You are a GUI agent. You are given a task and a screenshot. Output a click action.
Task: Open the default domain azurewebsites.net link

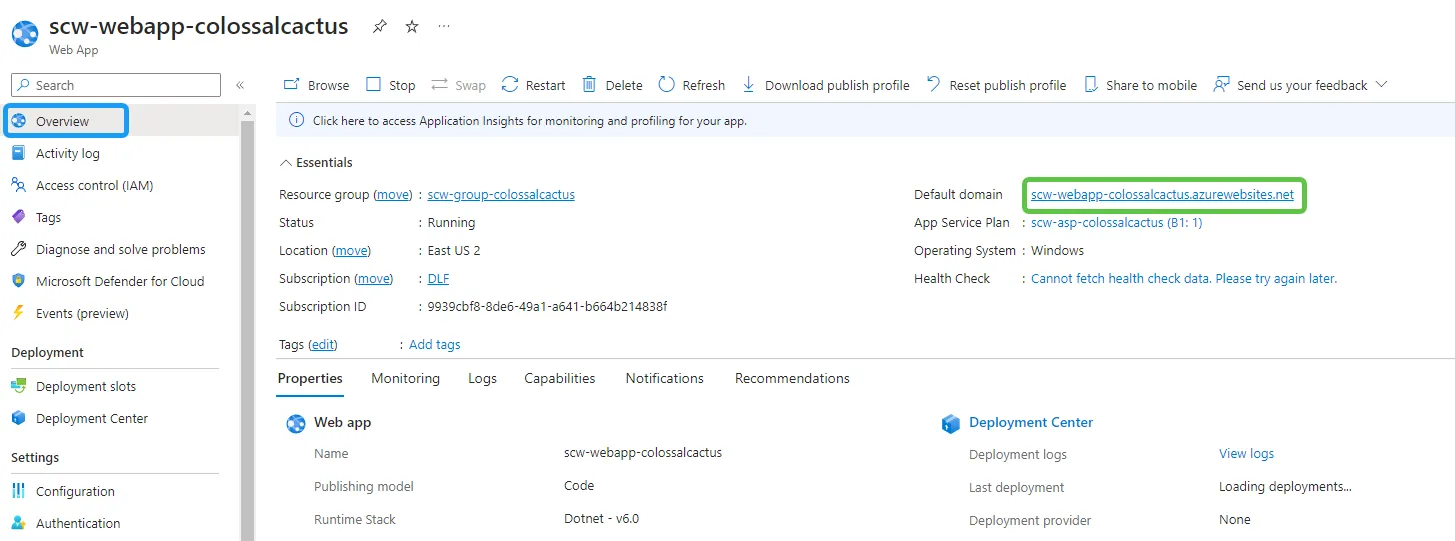1162,195
